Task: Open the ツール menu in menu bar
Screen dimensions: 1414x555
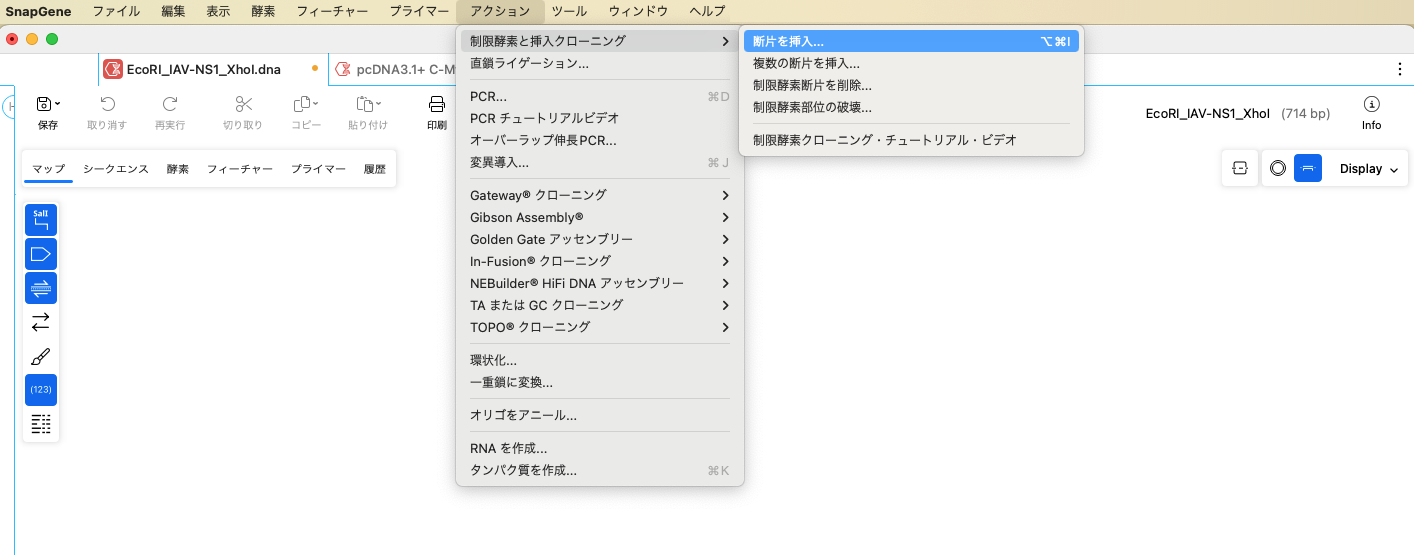Action: [x=569, y=11]
